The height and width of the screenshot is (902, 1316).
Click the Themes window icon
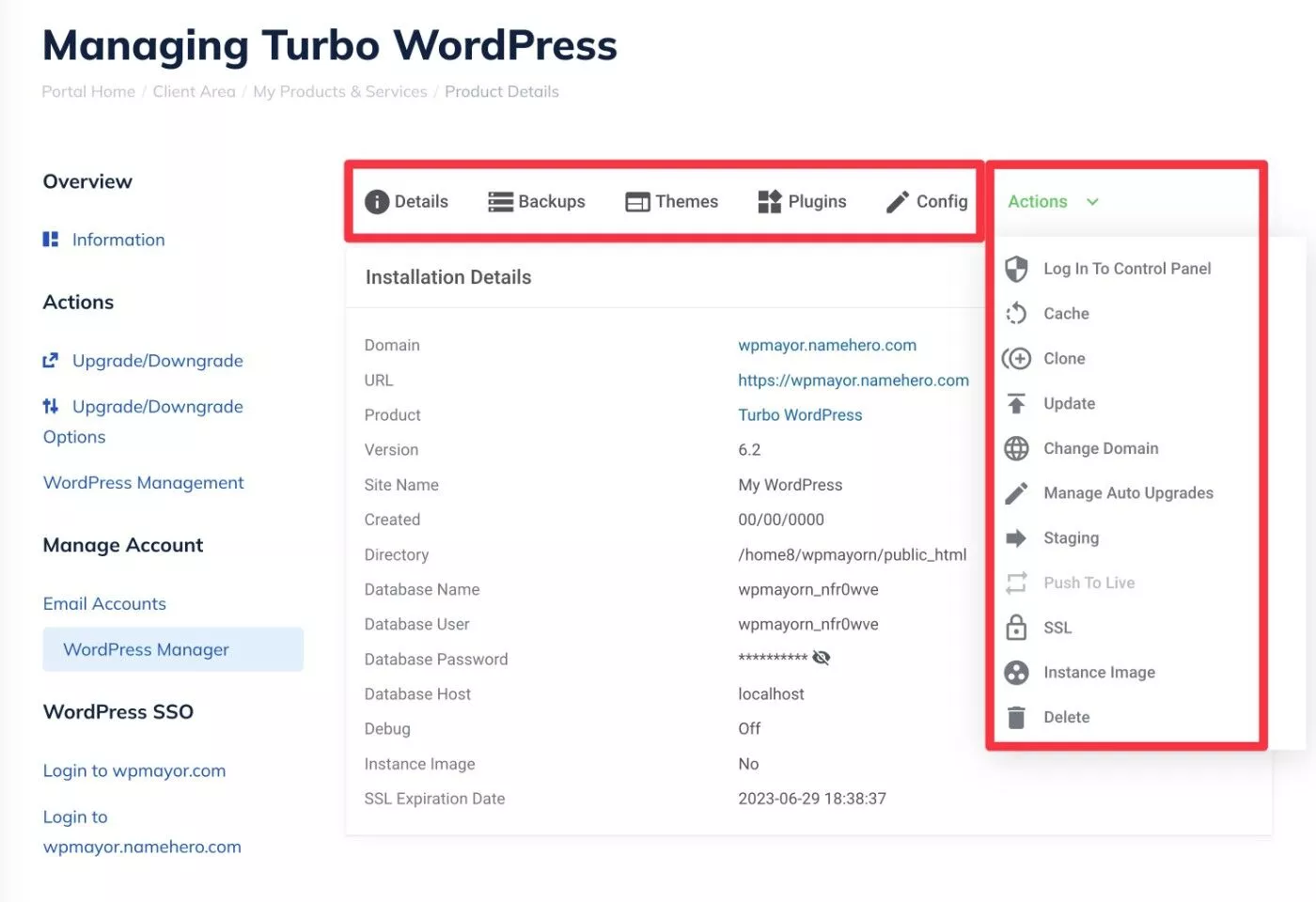pos(638,202)
